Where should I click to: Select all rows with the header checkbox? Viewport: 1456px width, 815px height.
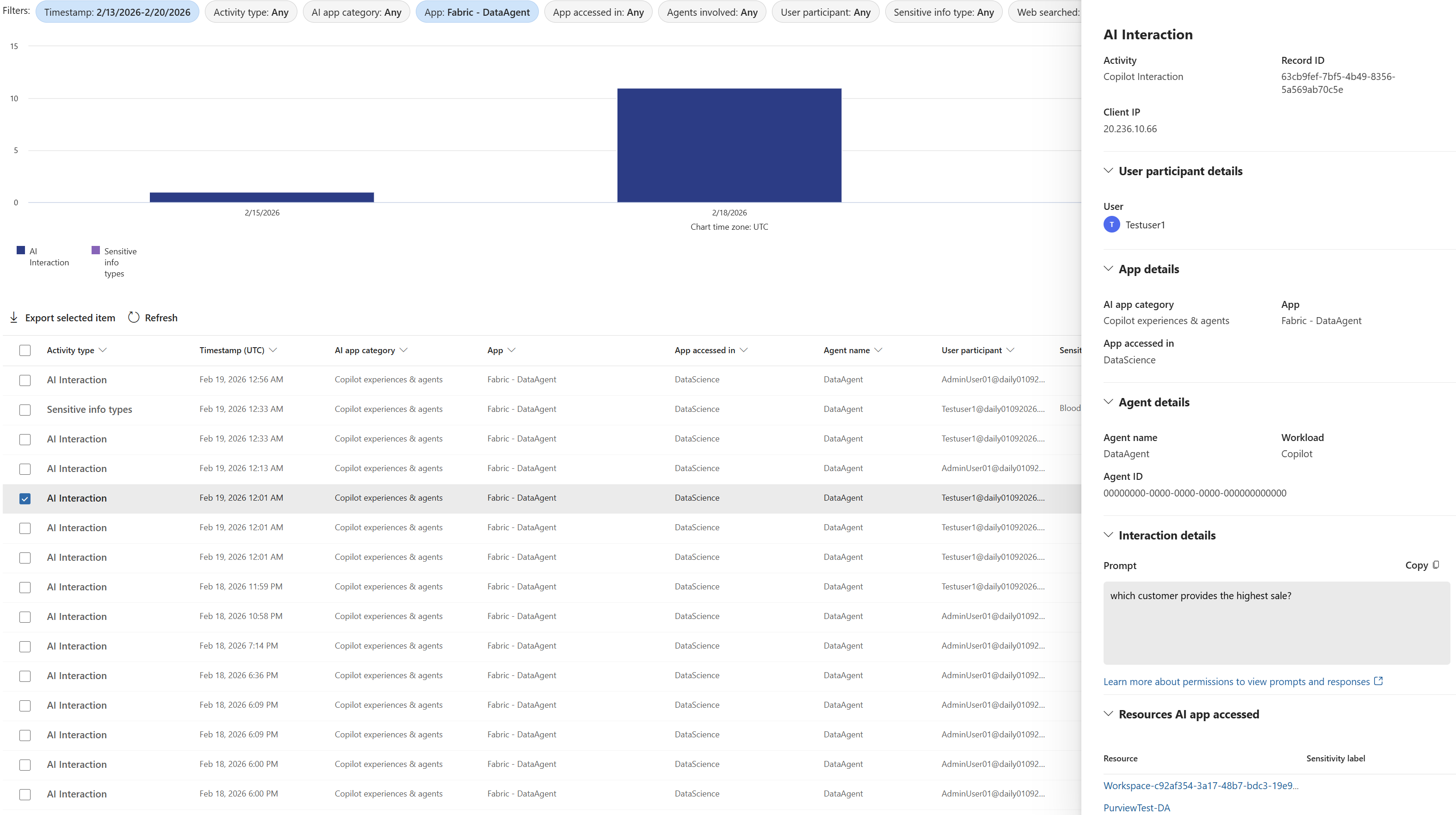[x=25, y=350]
